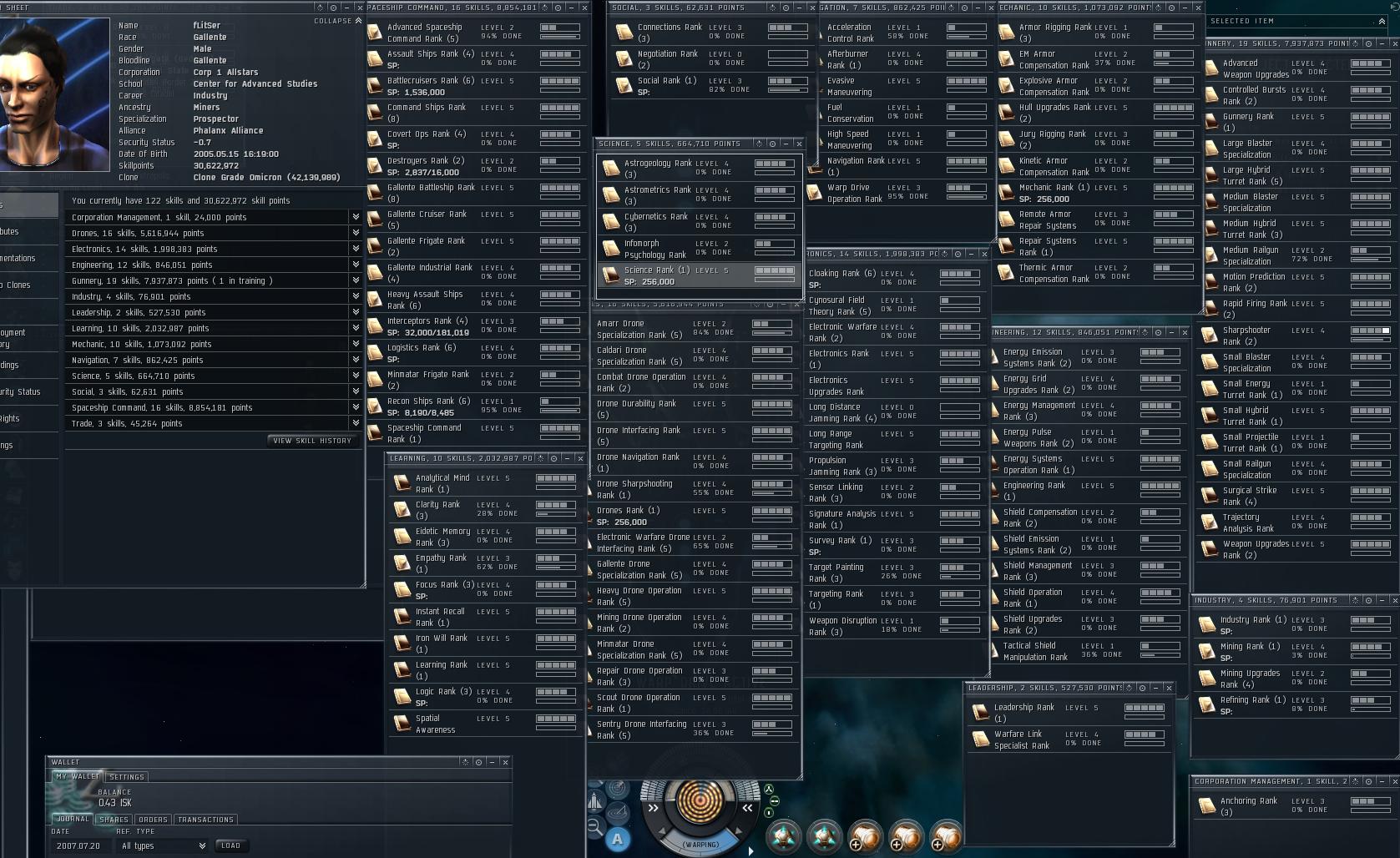Switch to the My Wallet tab
The width and height of the screenshot is (1400, 858).
tap(77, 776)
